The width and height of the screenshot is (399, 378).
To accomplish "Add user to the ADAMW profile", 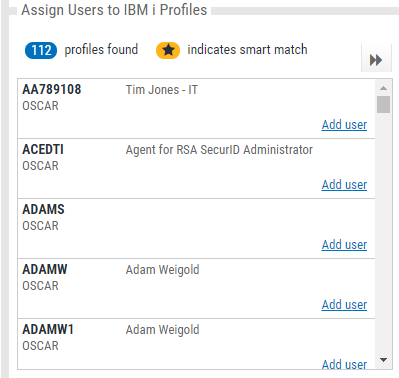I will pos(344,304).
